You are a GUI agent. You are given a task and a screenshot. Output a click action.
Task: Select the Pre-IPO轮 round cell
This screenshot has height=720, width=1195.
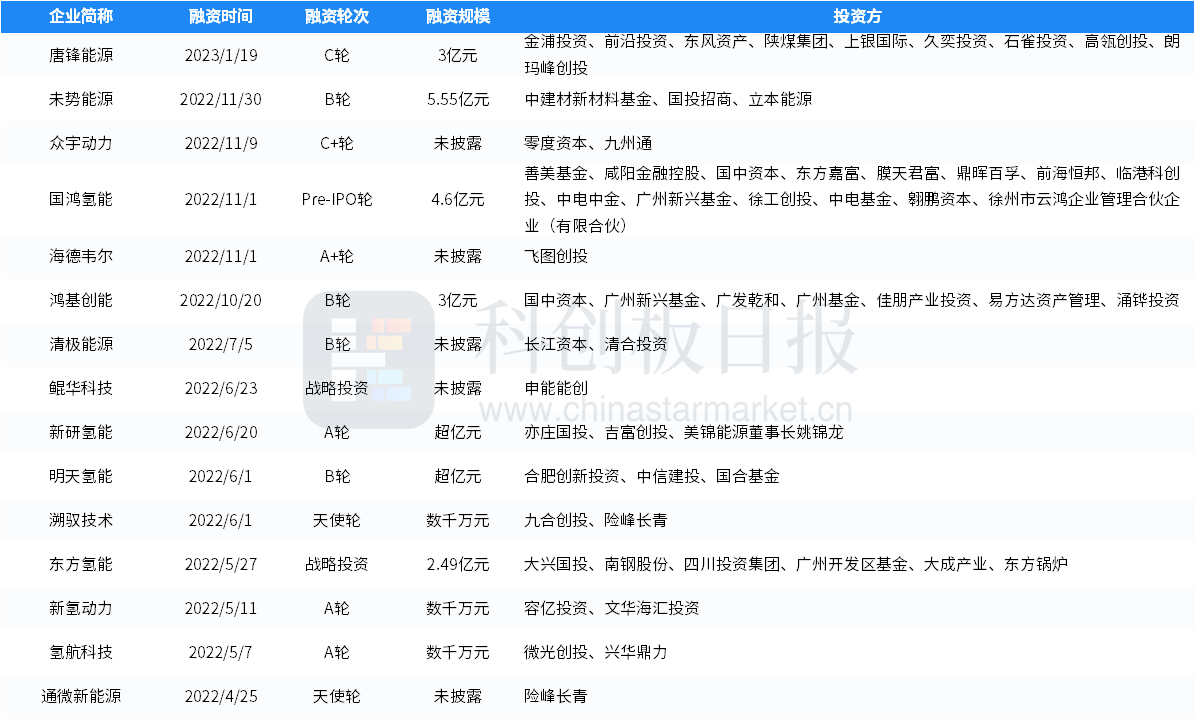click(x=336, y=199)
